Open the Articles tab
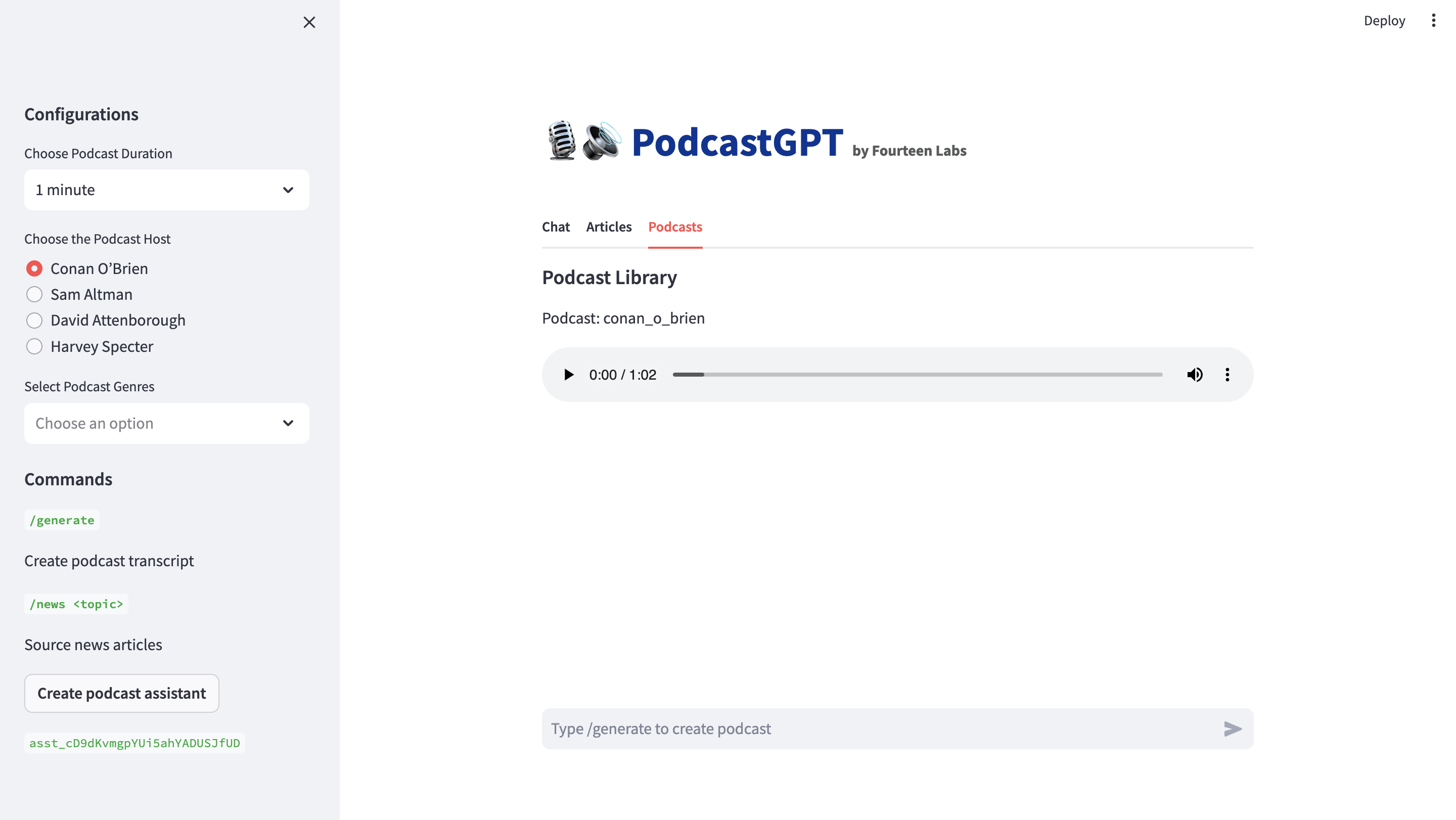Screen dimensions: 1456x820 [608, 226]
